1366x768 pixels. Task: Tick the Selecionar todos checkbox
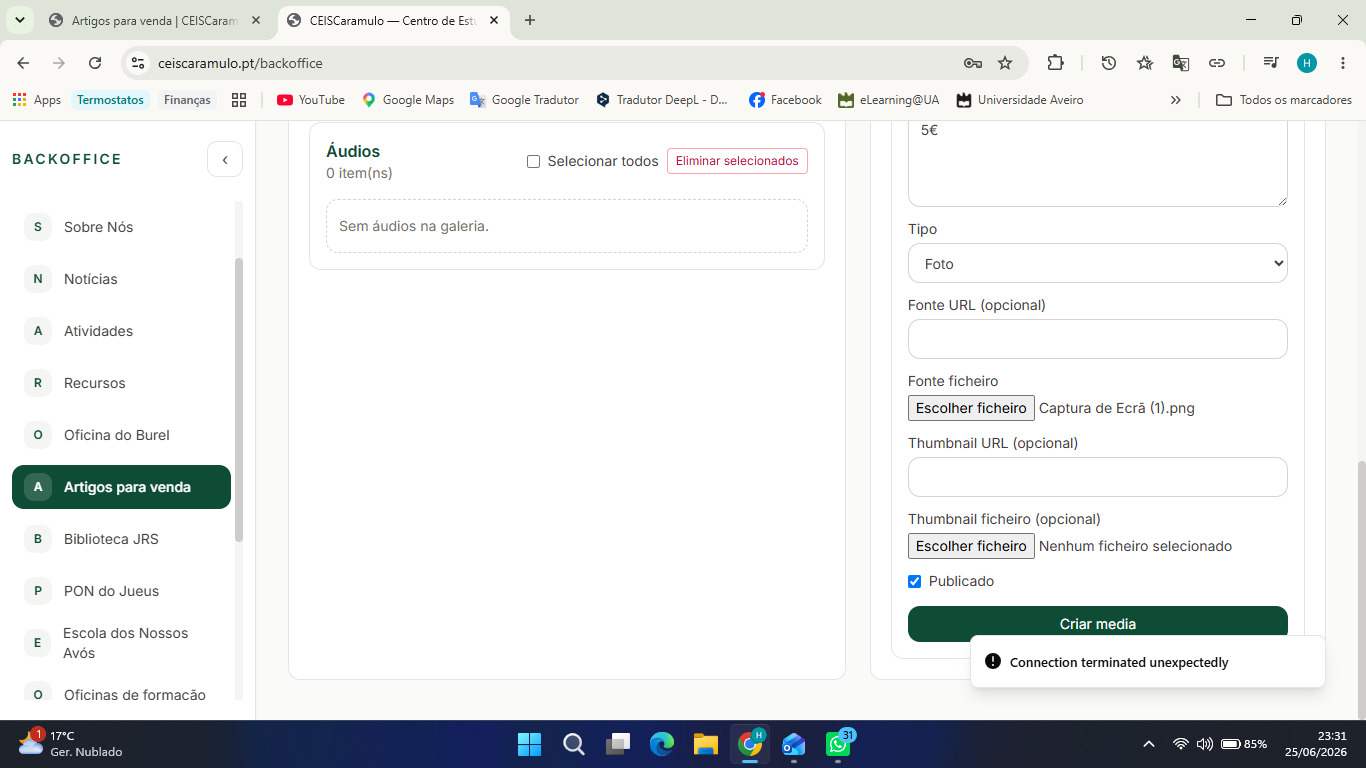pos(533,161)
